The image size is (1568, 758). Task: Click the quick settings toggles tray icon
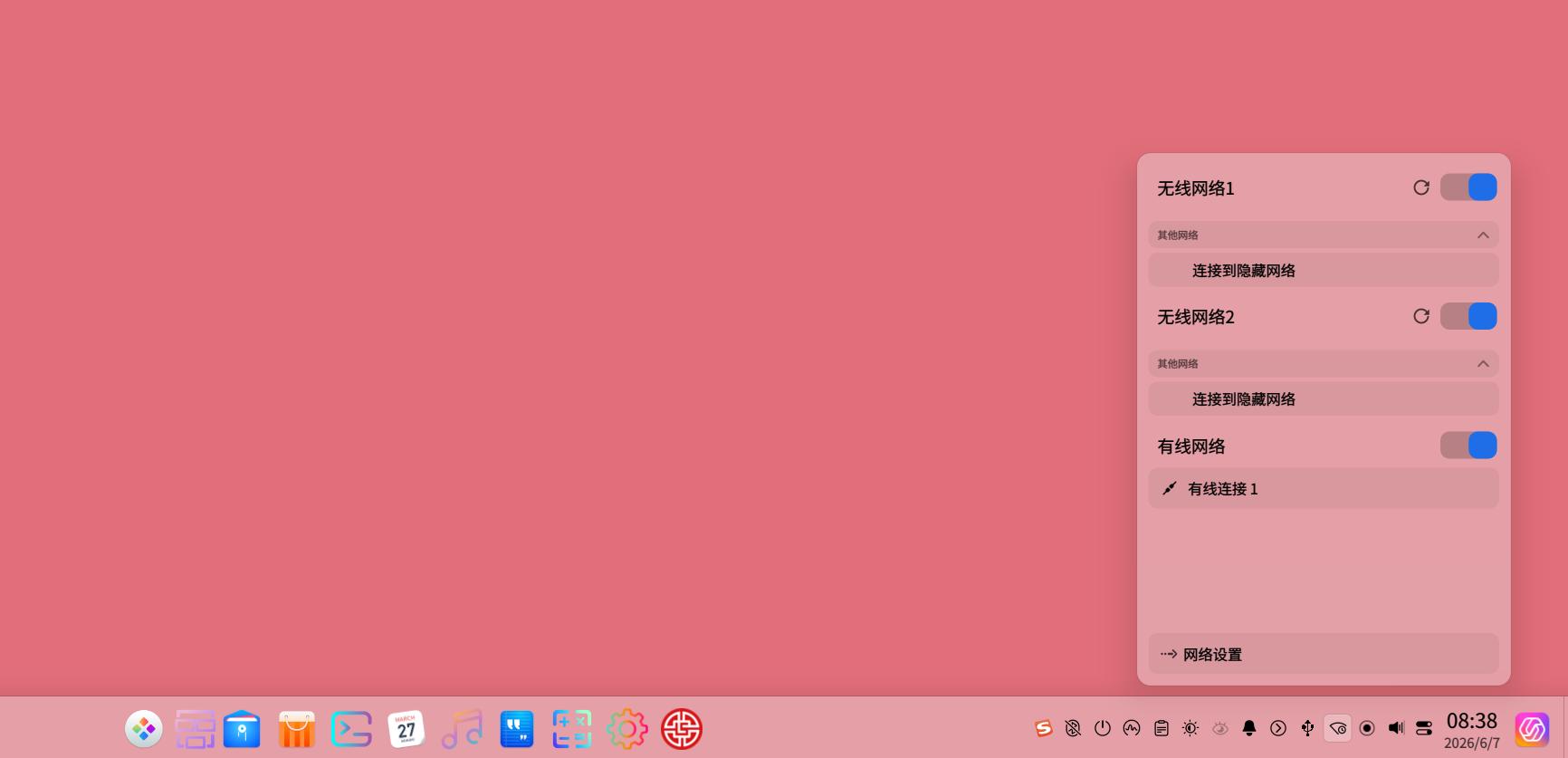(x=1424, y=728)
